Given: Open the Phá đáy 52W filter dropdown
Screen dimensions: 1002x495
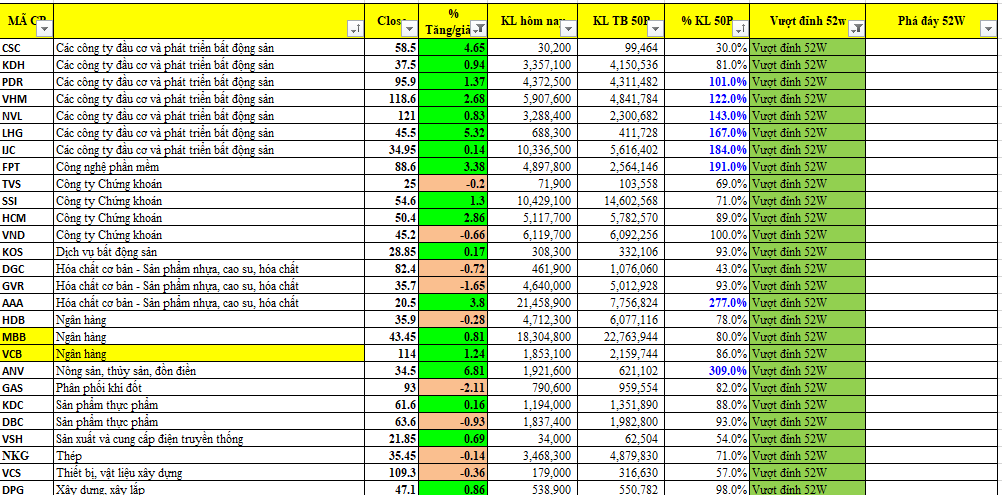Looking at the screenshot, I should pyautogui.click(x=989, y=30).
